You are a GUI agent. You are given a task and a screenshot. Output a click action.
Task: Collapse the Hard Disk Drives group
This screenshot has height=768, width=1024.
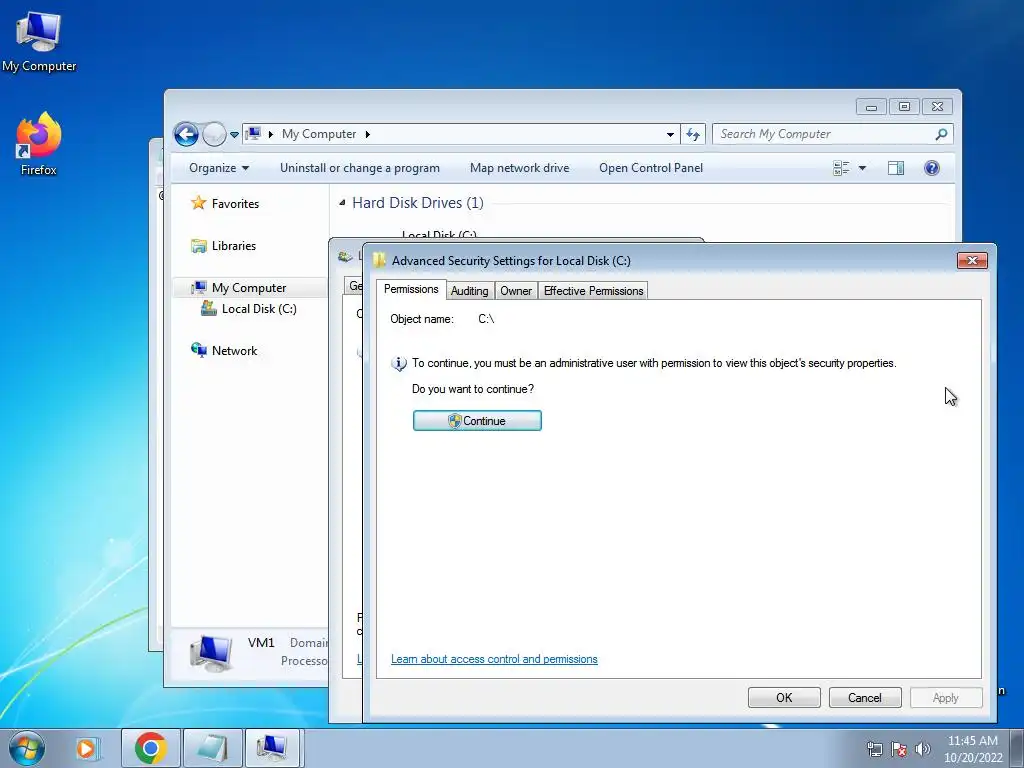click(342, 203)
